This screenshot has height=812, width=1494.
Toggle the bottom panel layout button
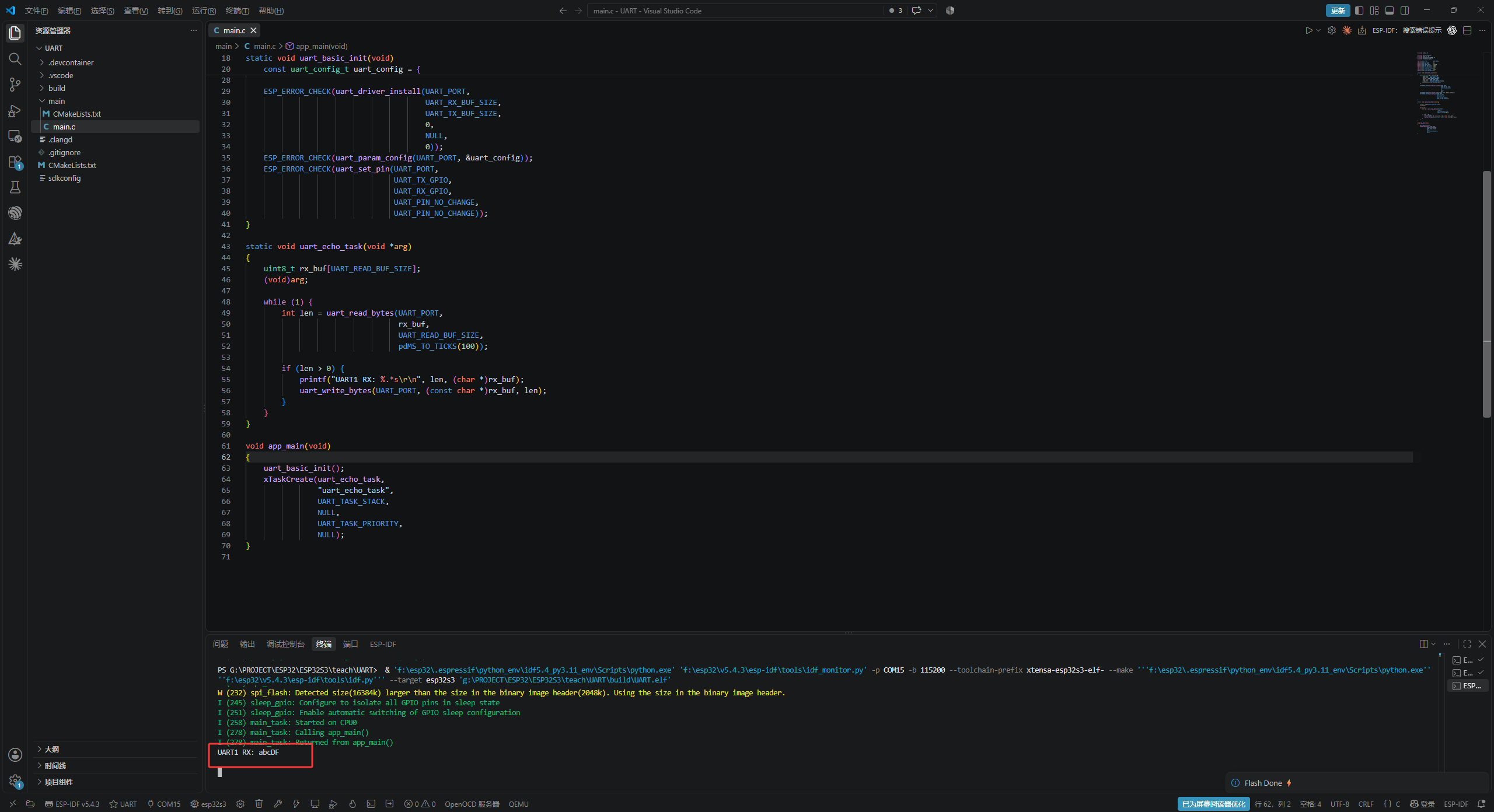coord(1390,10)
